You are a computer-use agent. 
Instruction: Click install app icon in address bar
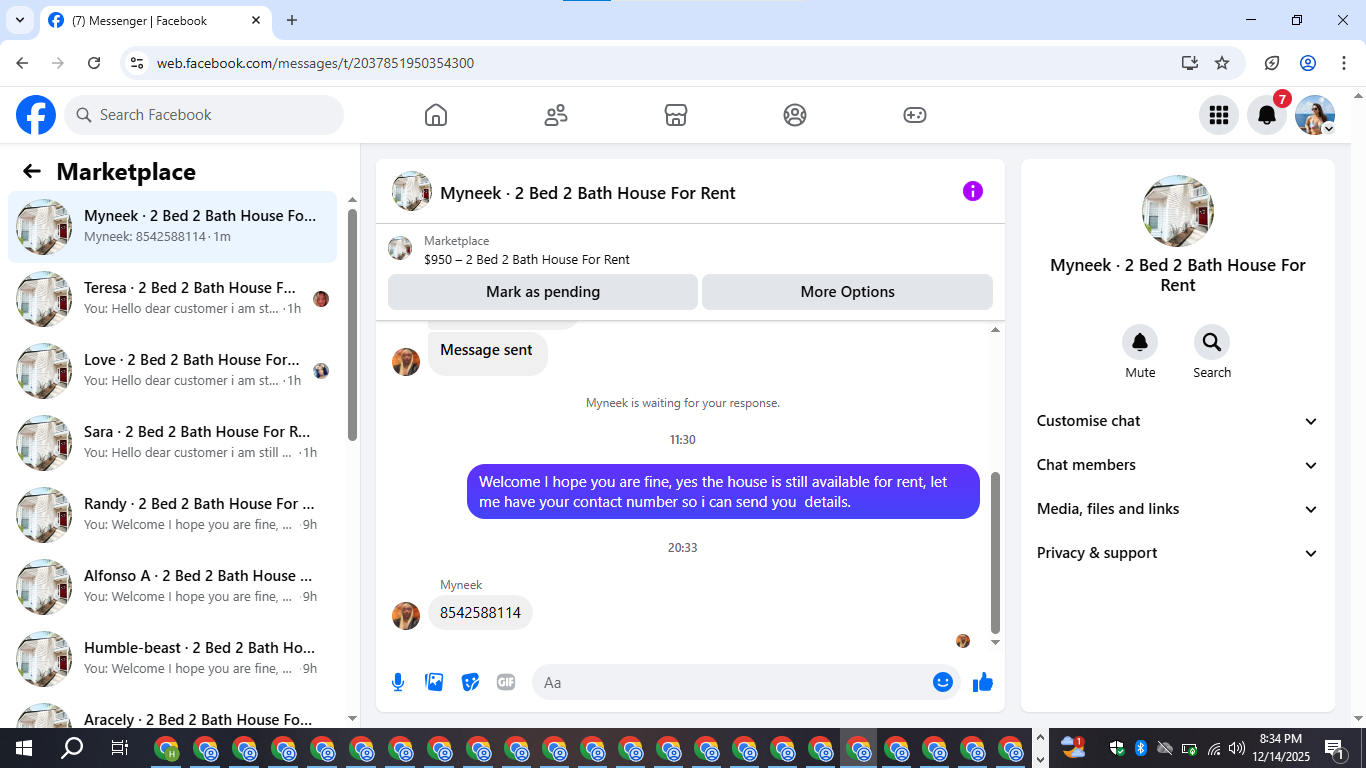[x=1189, y=63]
